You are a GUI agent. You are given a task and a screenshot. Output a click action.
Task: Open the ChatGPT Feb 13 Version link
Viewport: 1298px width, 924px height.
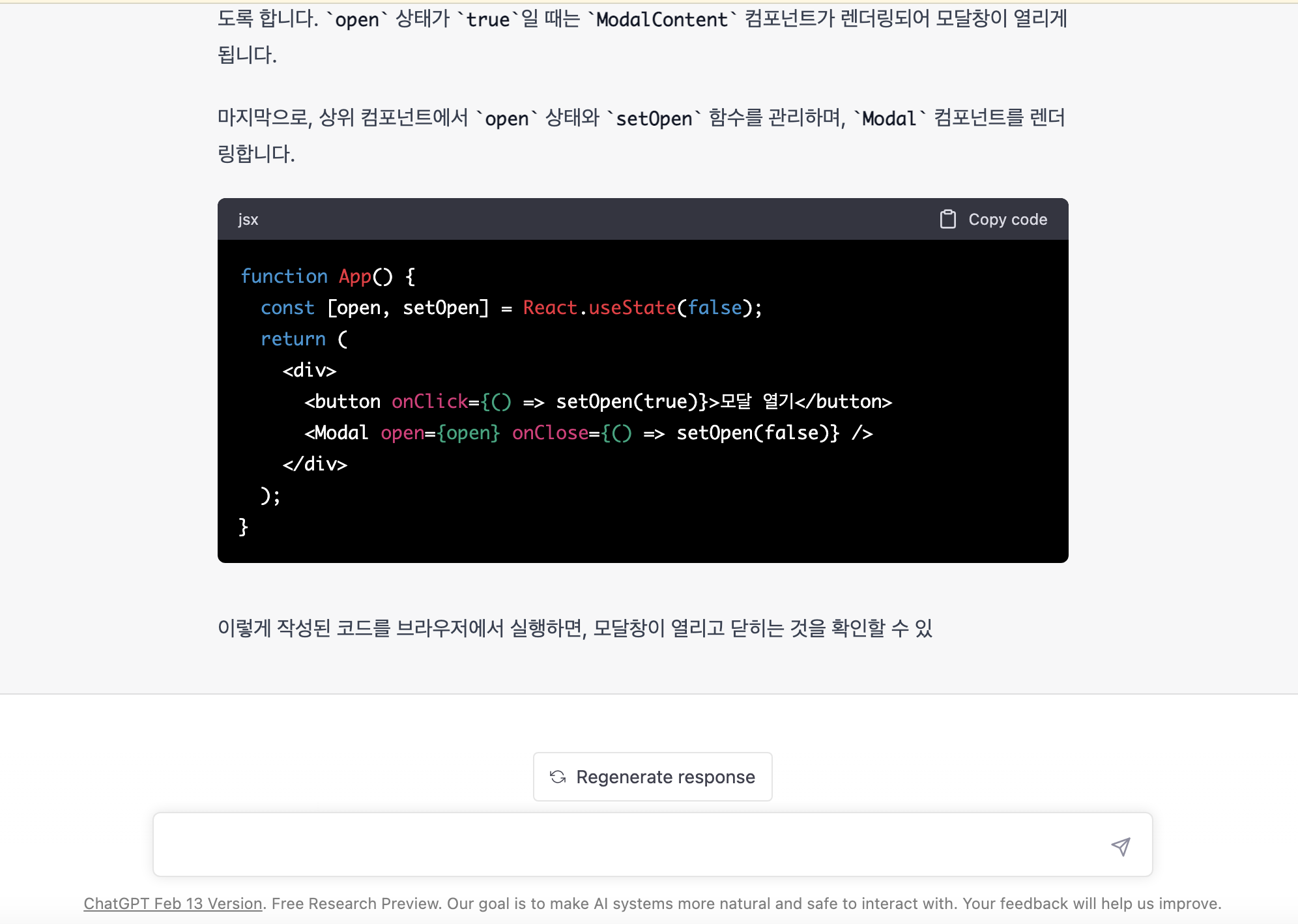pos(173,904)
